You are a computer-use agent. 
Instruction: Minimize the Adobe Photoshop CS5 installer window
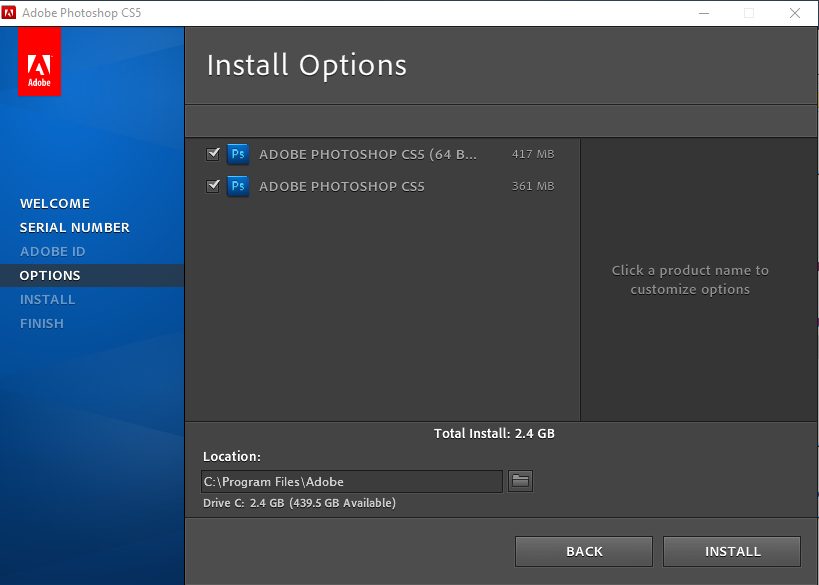click(x=703, y=13)
